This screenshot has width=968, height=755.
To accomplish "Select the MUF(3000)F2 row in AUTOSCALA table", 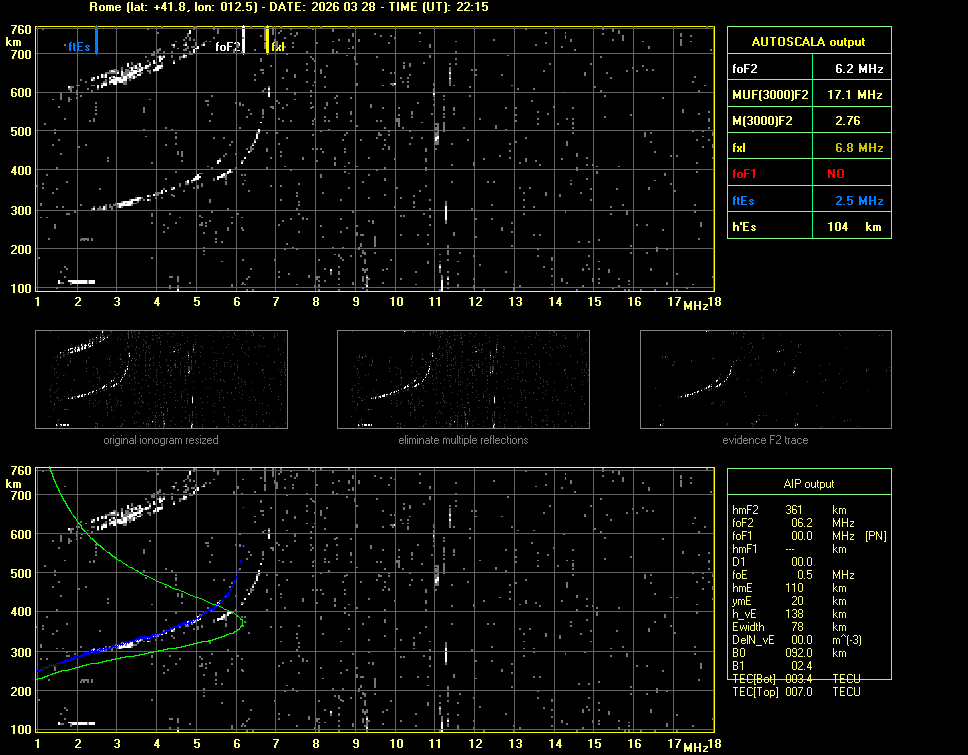I will [808, 95].
